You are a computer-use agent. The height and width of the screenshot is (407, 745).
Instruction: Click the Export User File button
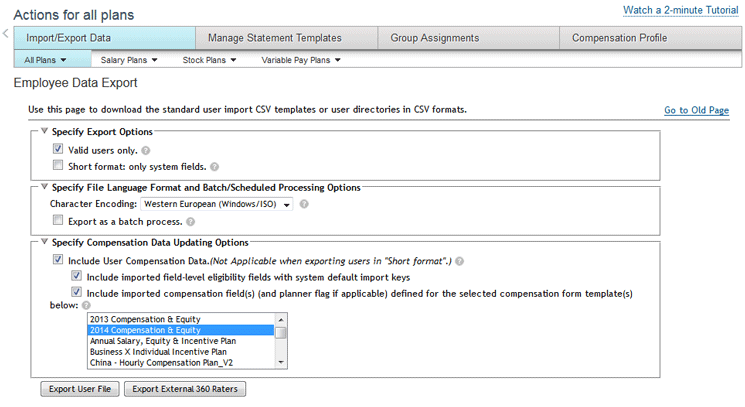tap(79, 389)
